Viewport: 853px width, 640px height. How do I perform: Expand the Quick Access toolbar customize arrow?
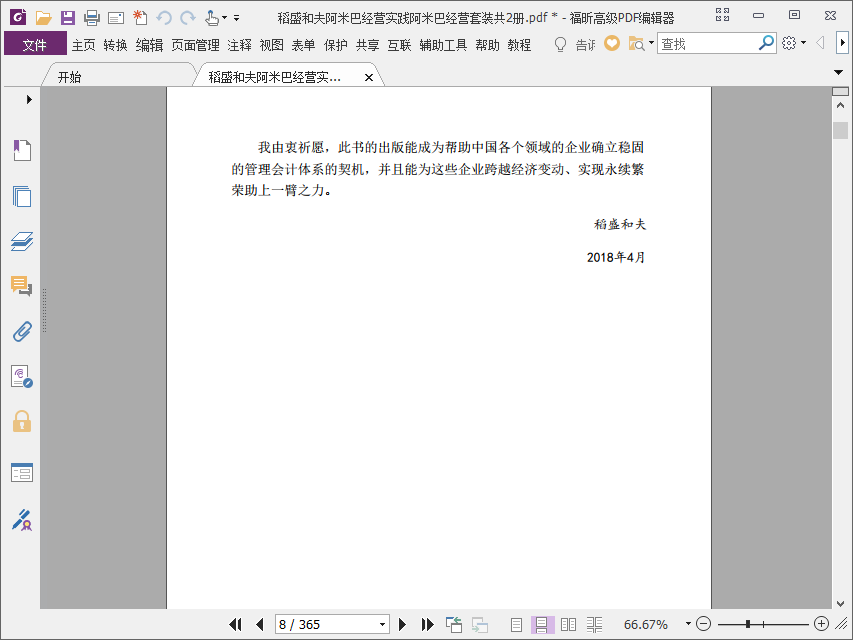[x=237, y=18]
